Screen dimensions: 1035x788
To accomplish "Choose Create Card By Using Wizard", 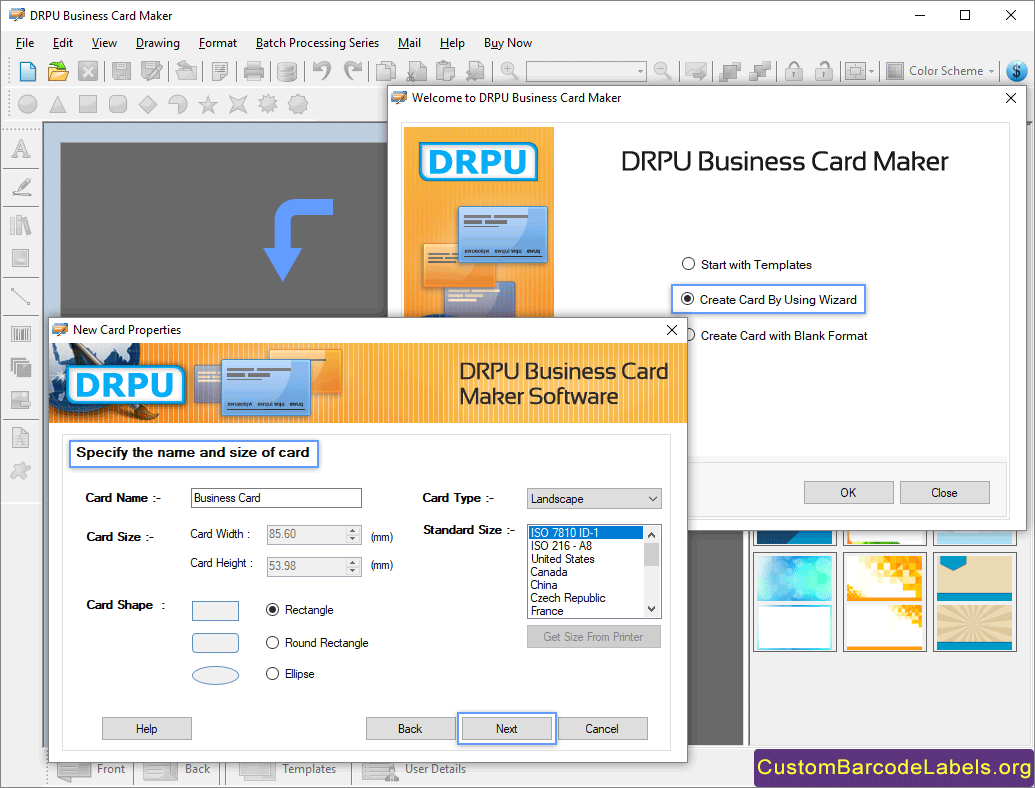I will click(x=688, y=299).
